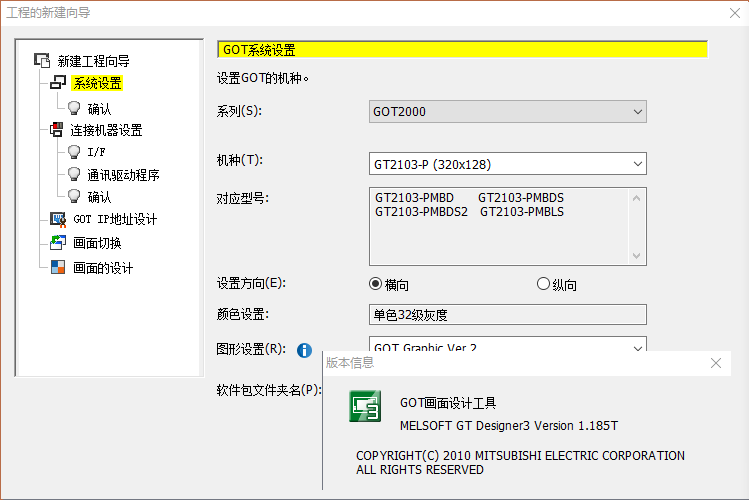The height and width of the screenshot is (500, 749).
Task: Click the 系统设置 computer icon
Action: [58, 83]
